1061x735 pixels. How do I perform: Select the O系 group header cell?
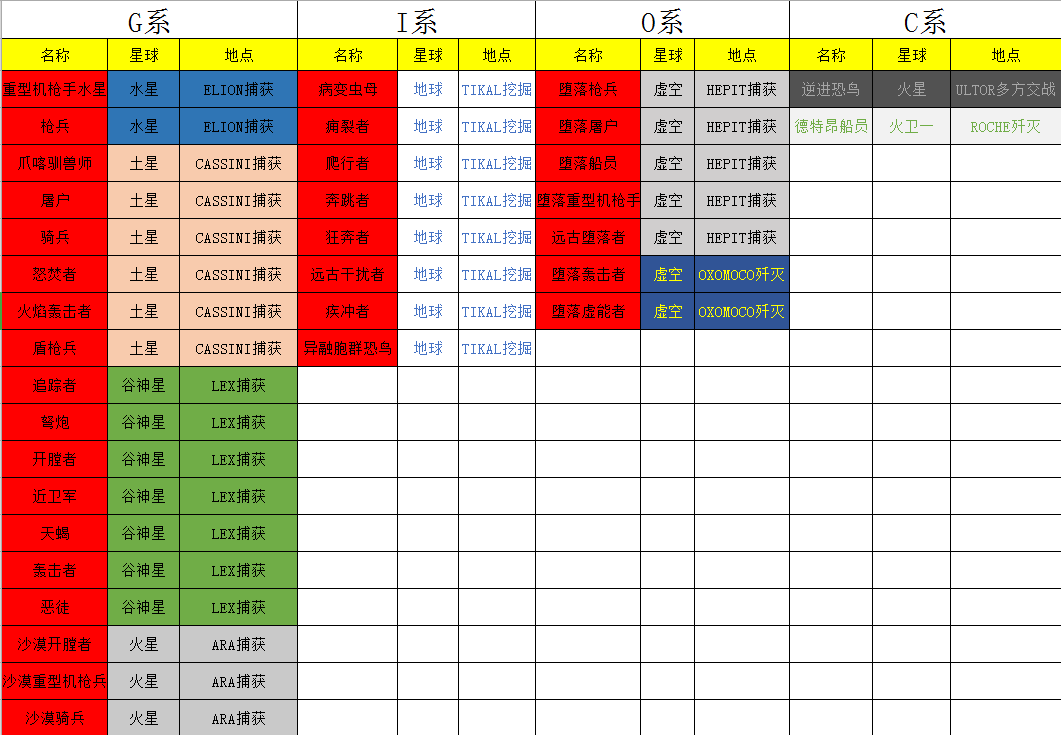click(662, 20)
